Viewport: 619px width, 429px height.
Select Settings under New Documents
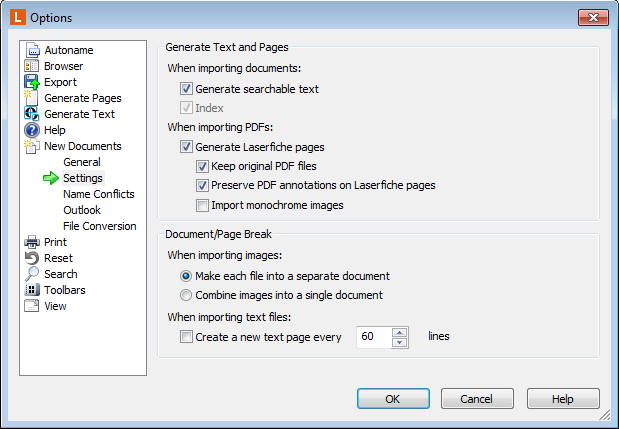pyautogui.click(x=83, y=178)
